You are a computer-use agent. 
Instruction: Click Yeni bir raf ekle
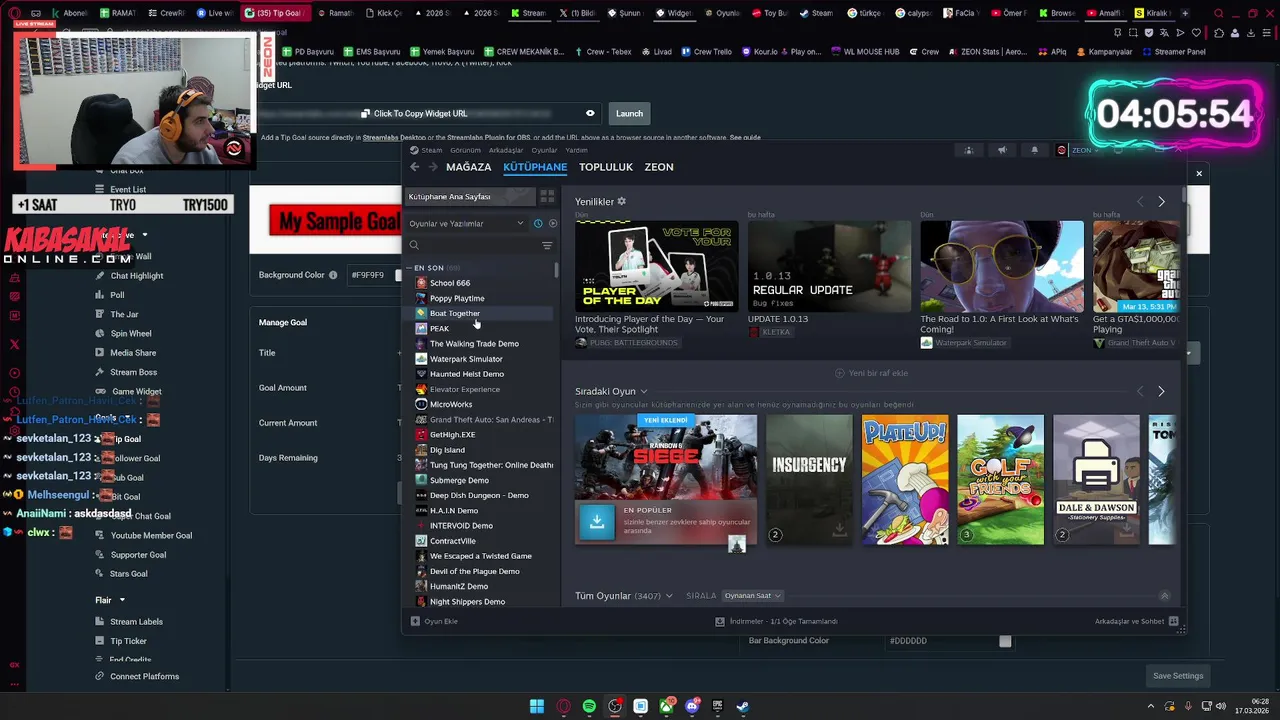(871, 373)
